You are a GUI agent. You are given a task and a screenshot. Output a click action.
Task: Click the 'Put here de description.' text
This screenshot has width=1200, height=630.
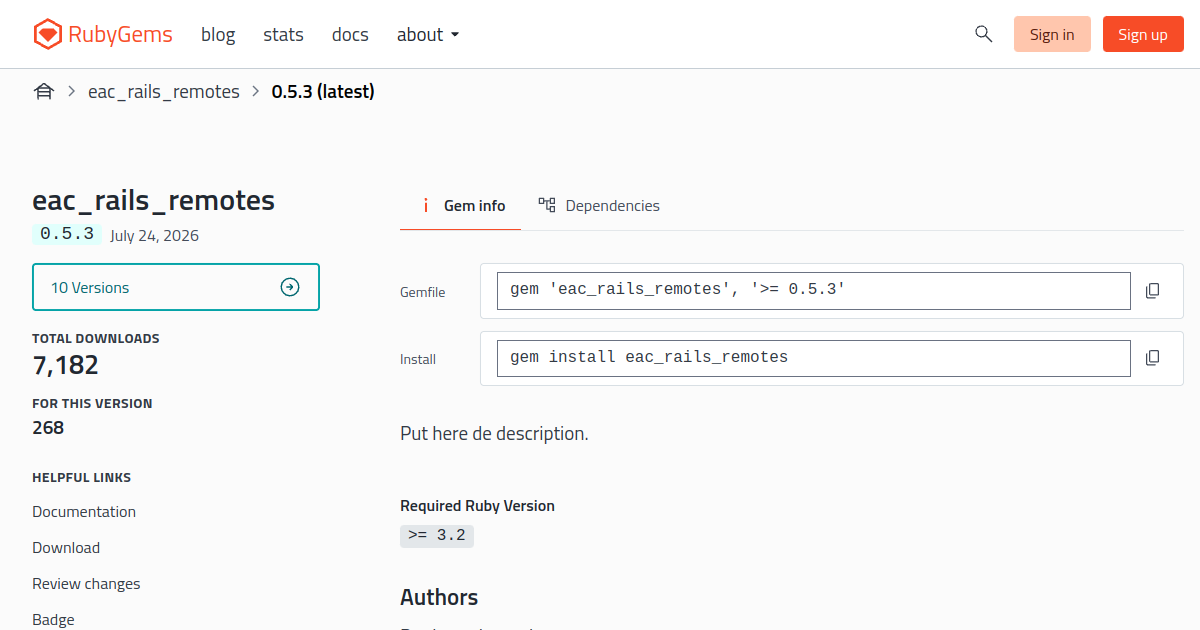pos(494,434)
